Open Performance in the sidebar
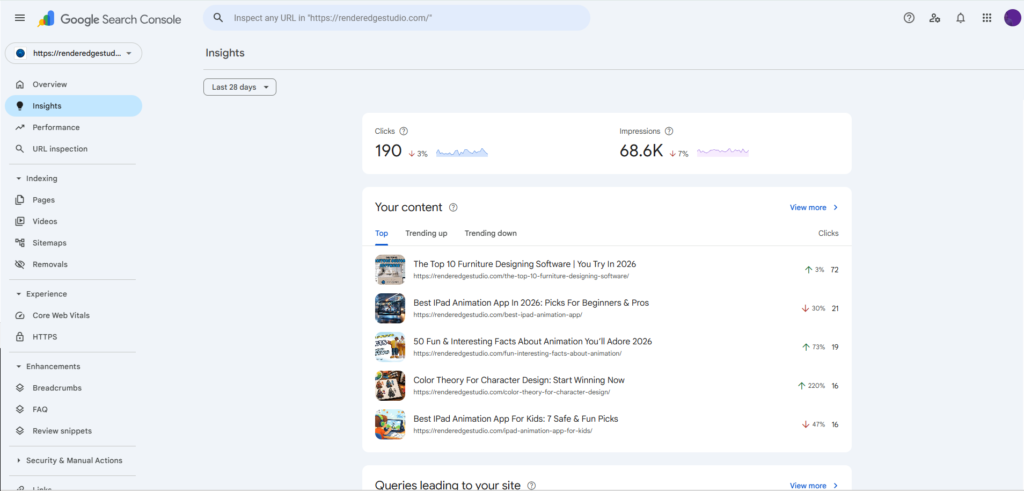The width and height of the screenshot is (1024, 491). pyautogui.click(x=73, y=127)
